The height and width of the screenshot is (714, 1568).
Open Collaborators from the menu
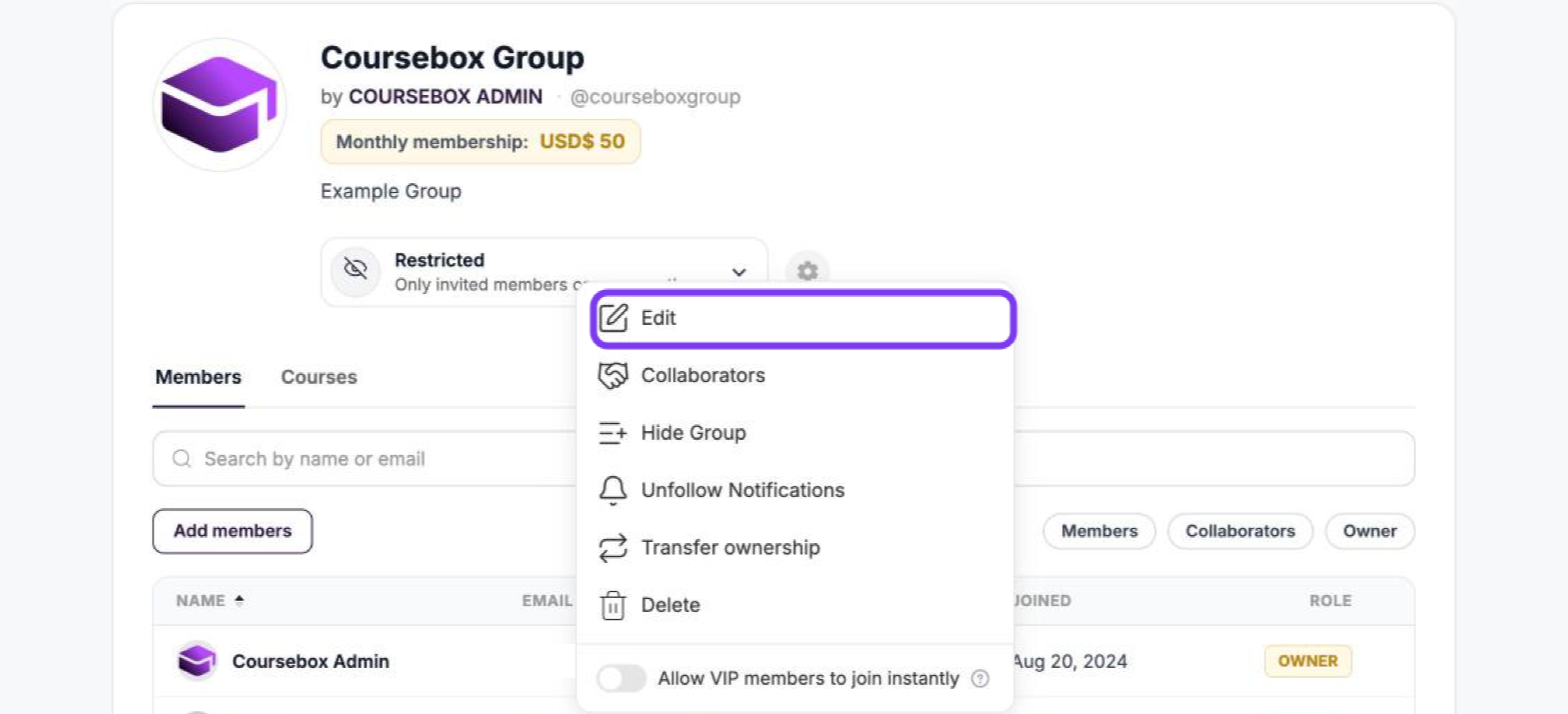(x=795, y=376)
